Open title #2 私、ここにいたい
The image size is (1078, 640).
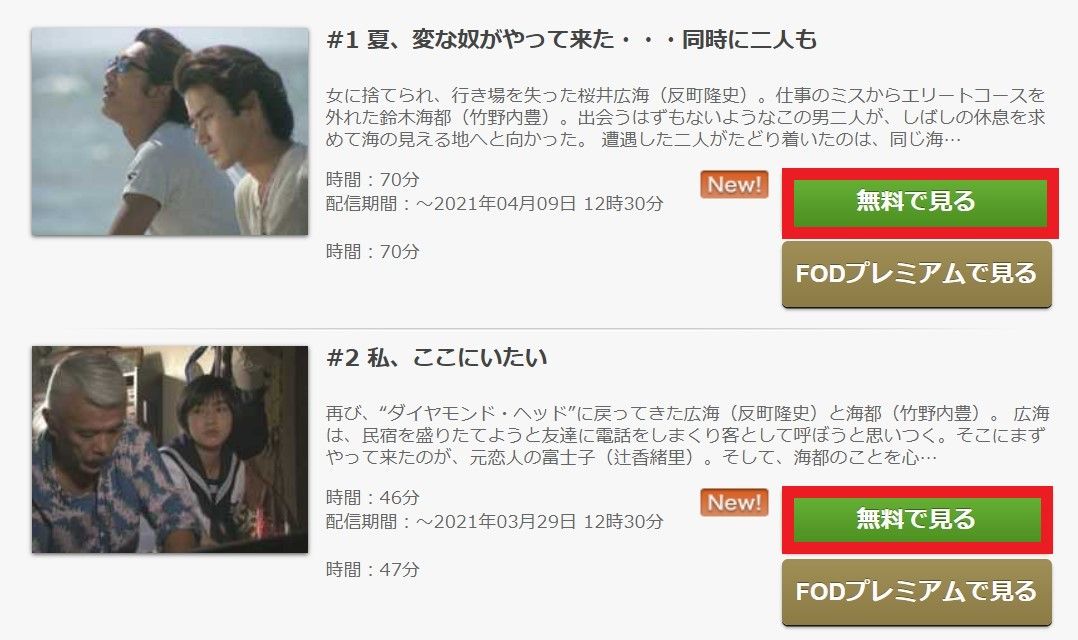click(x=437, y=357)
